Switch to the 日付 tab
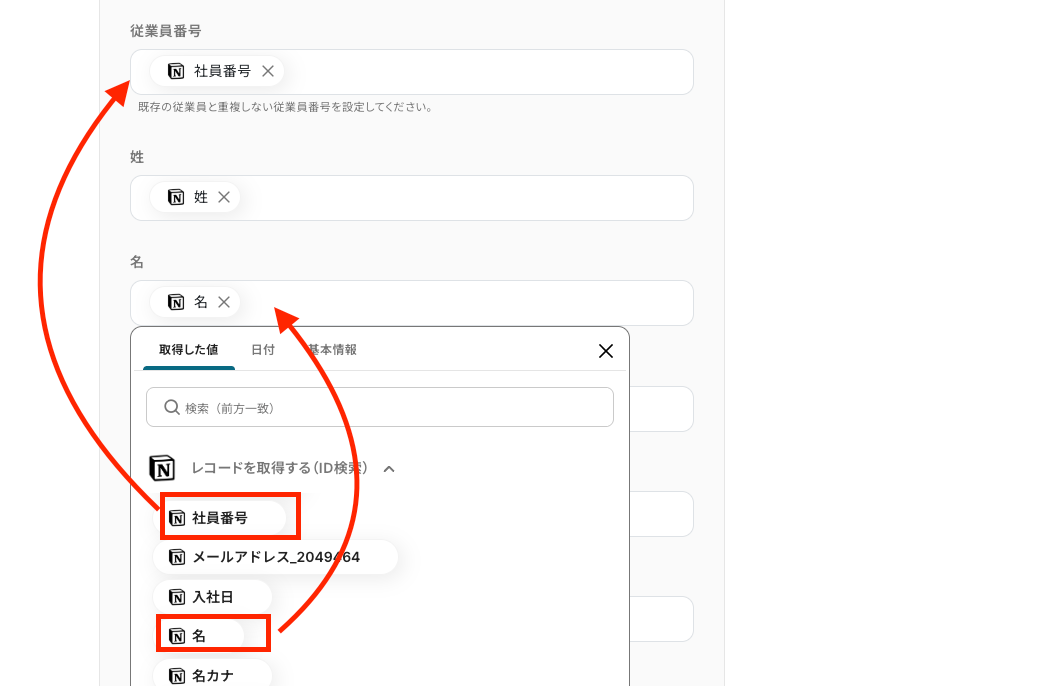 [x=263, y=350]
